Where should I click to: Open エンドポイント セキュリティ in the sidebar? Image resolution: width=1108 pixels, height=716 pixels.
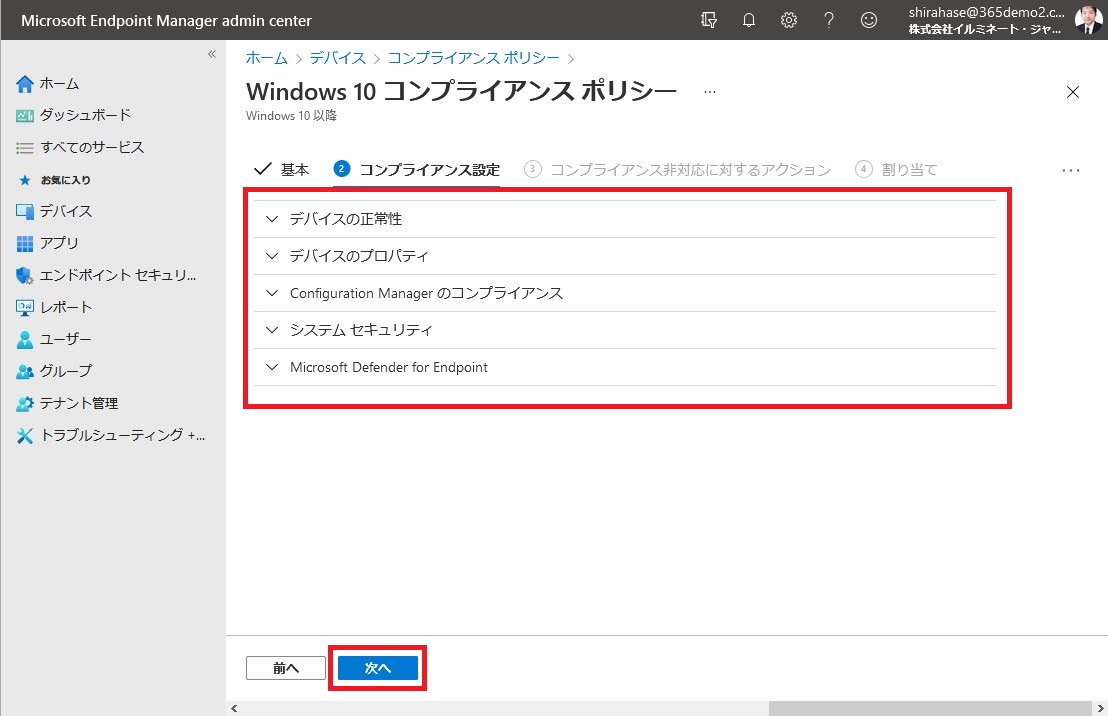point(118,276)
